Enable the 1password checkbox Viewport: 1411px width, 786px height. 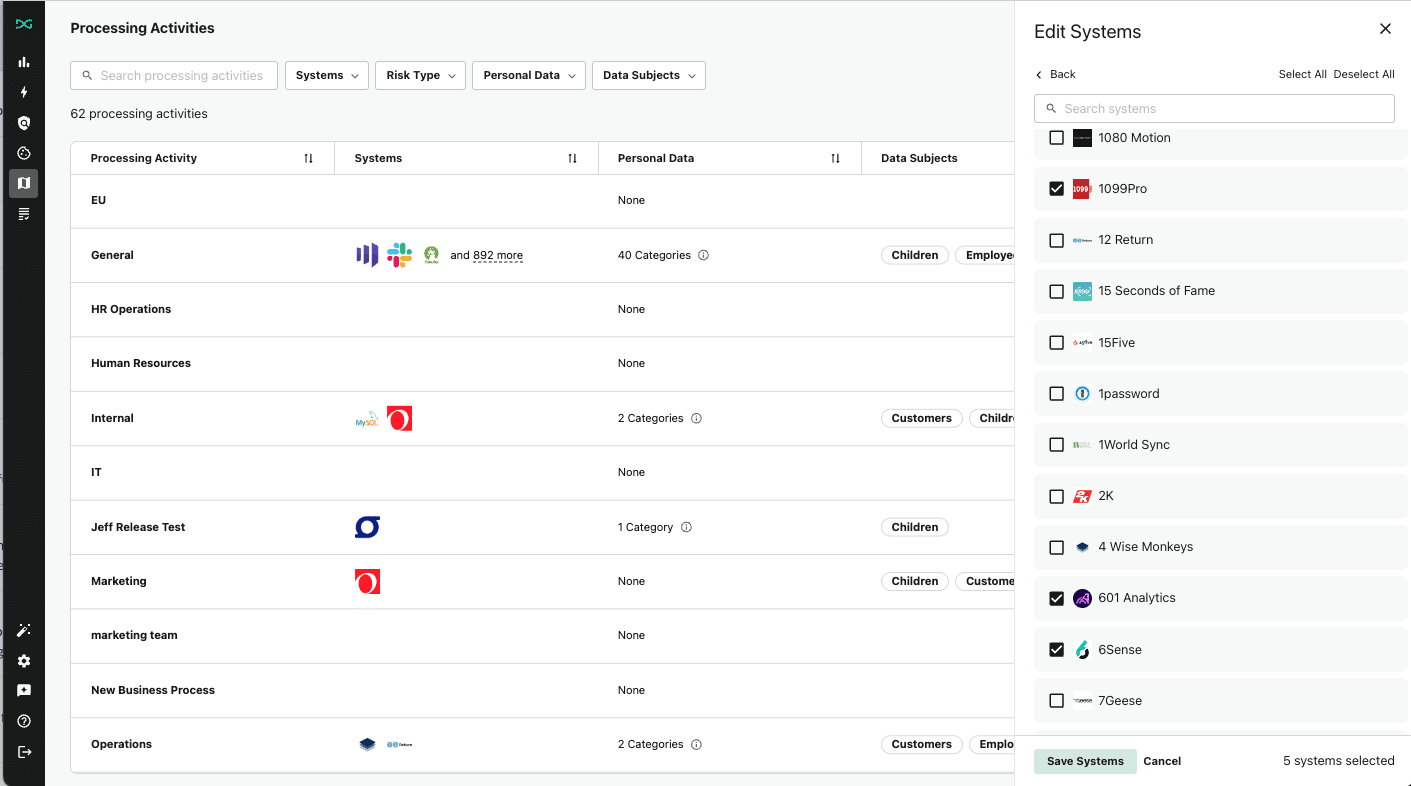[x=1056, y=394]
